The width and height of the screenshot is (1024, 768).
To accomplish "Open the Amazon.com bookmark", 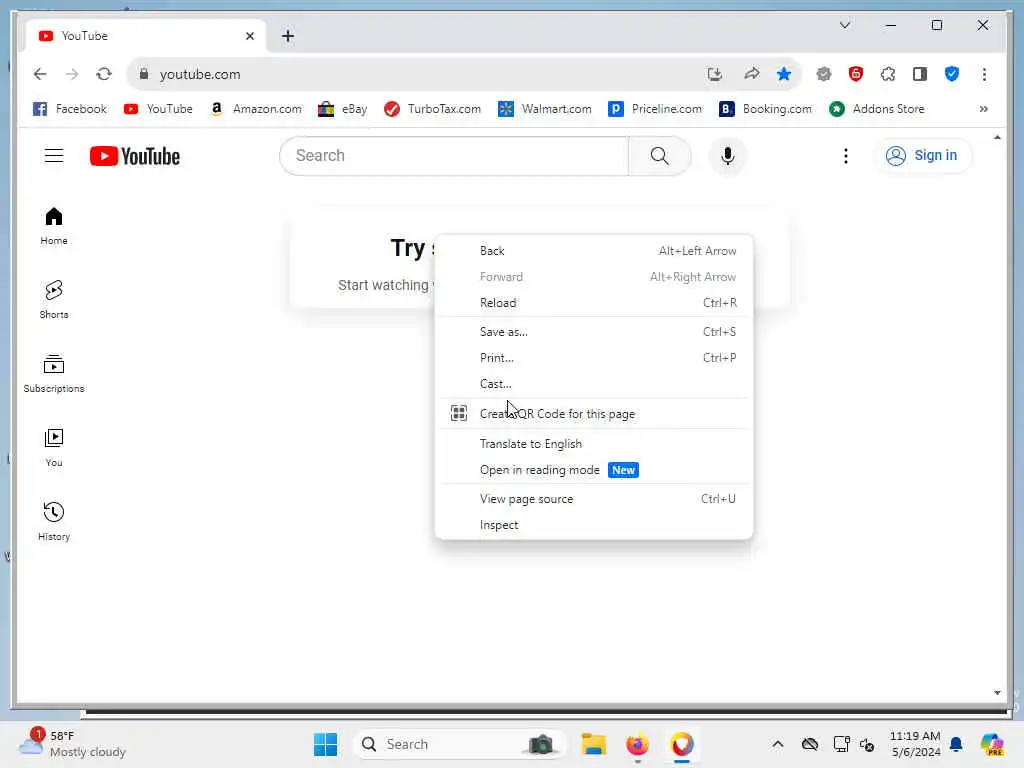I will click(256, 109).
